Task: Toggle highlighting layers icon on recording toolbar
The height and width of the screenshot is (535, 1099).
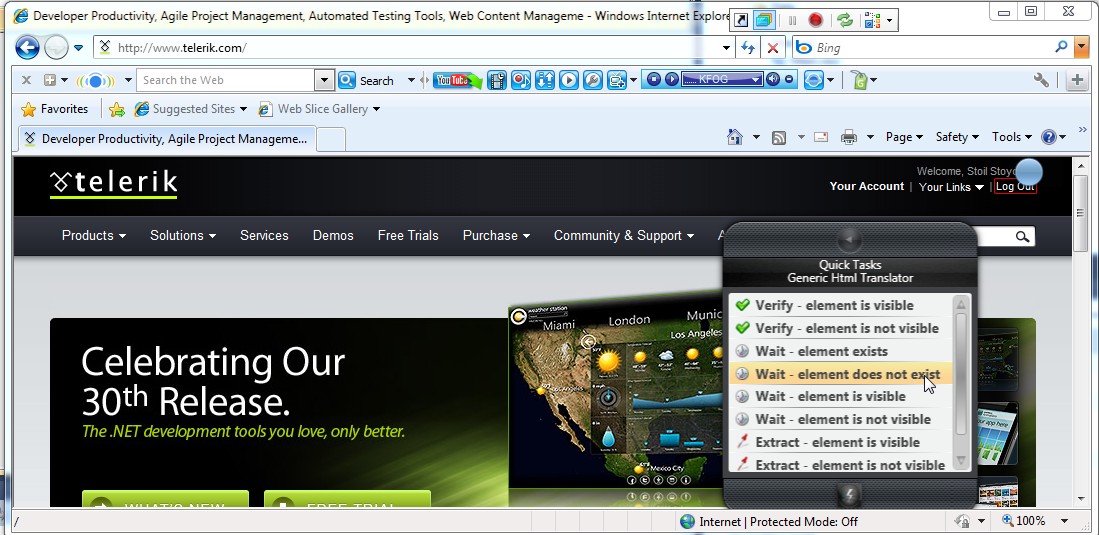Action: (763, 20)
